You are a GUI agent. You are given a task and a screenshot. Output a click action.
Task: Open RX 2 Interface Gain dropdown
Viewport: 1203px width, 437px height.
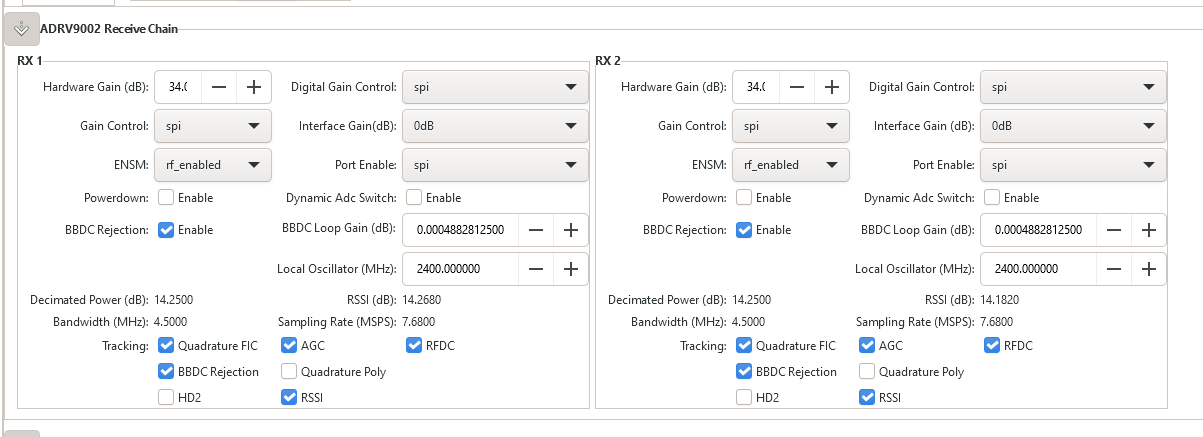(1073, 126)
